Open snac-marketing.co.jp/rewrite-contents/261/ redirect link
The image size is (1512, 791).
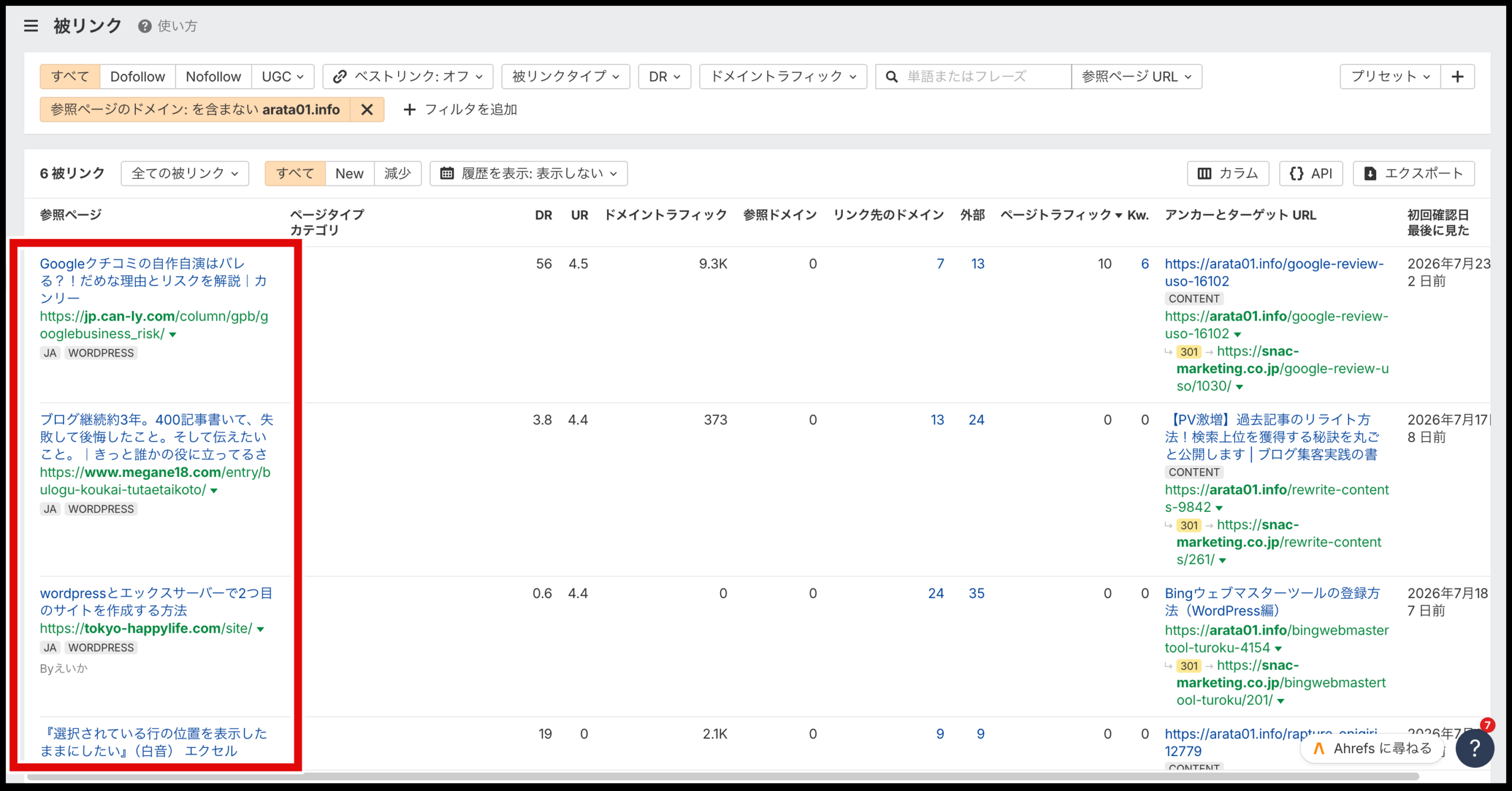pyautogui.click(x=1279, y=542)
